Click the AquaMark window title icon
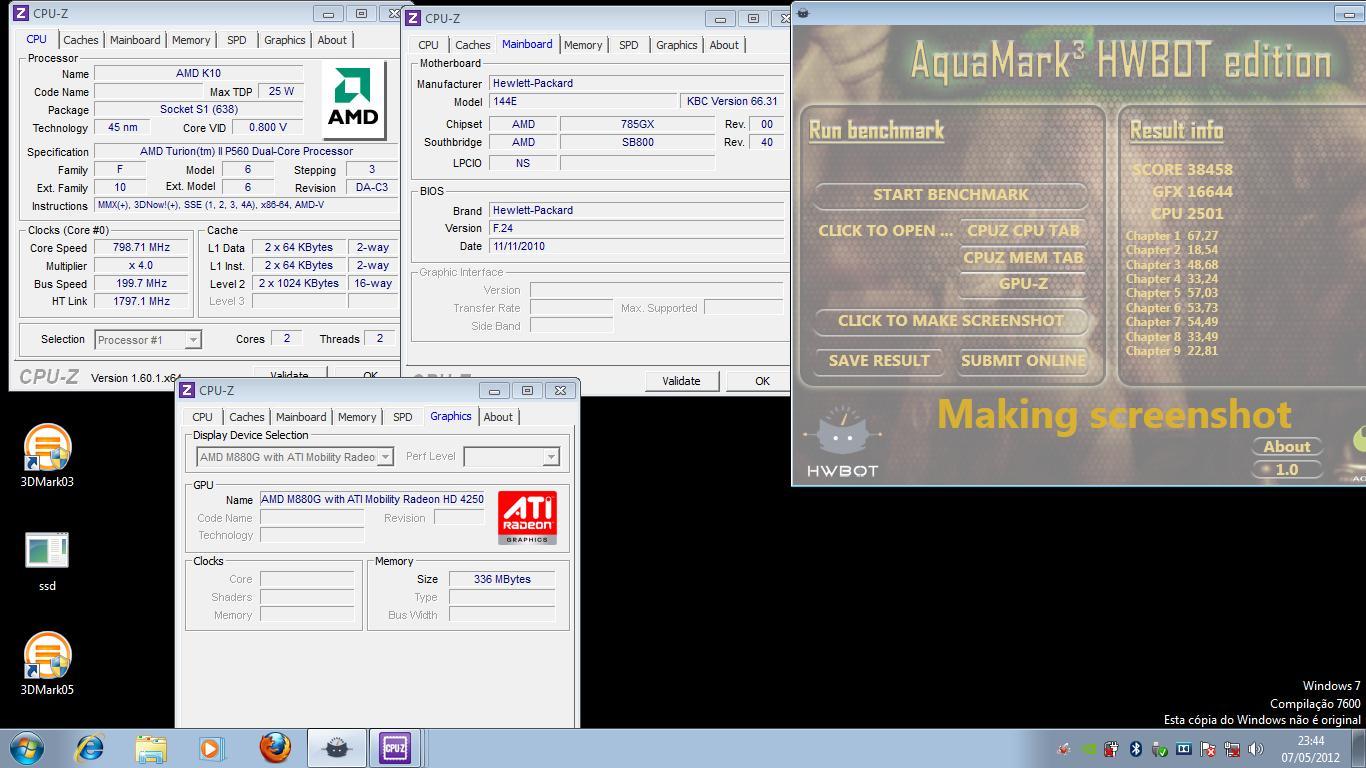This screenshot has width=1366, height=768. tap(803, 13)
